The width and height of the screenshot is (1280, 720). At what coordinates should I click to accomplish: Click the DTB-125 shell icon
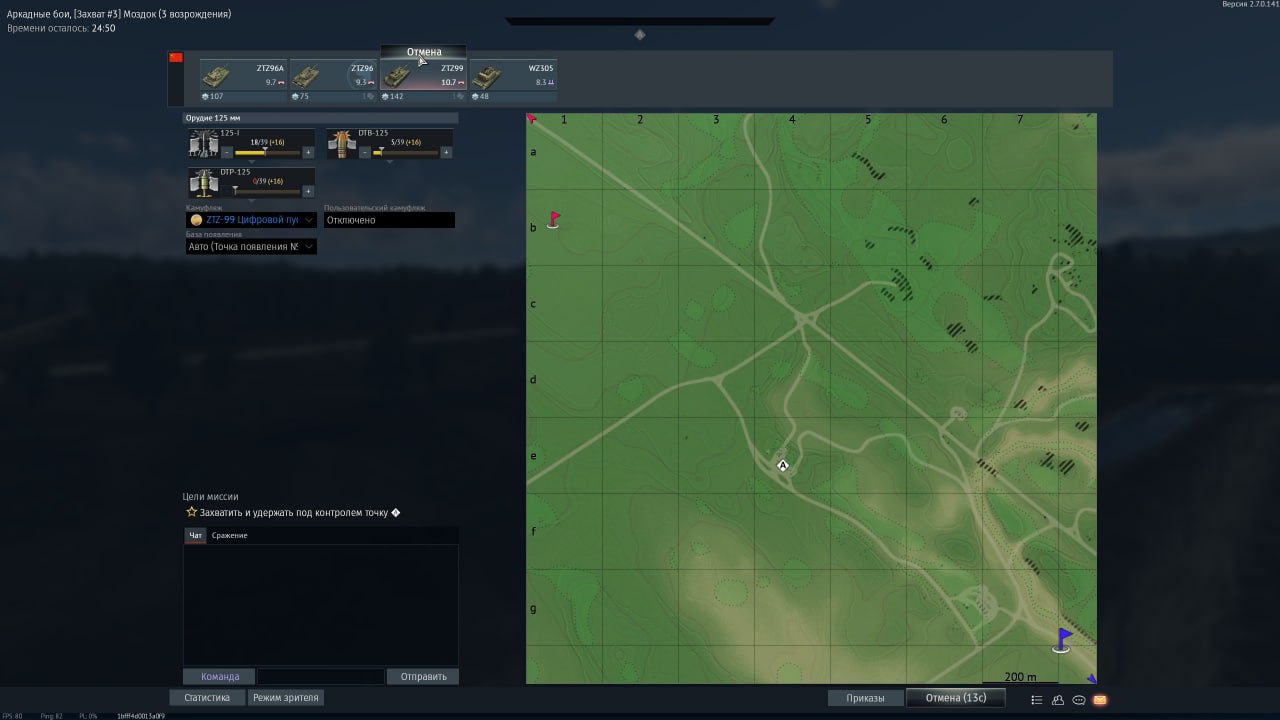pos(343,144)
